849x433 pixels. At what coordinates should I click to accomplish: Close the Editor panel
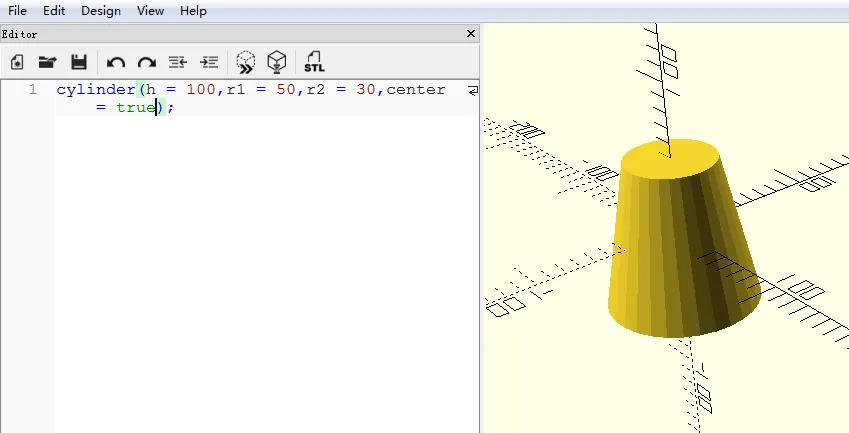471,34
